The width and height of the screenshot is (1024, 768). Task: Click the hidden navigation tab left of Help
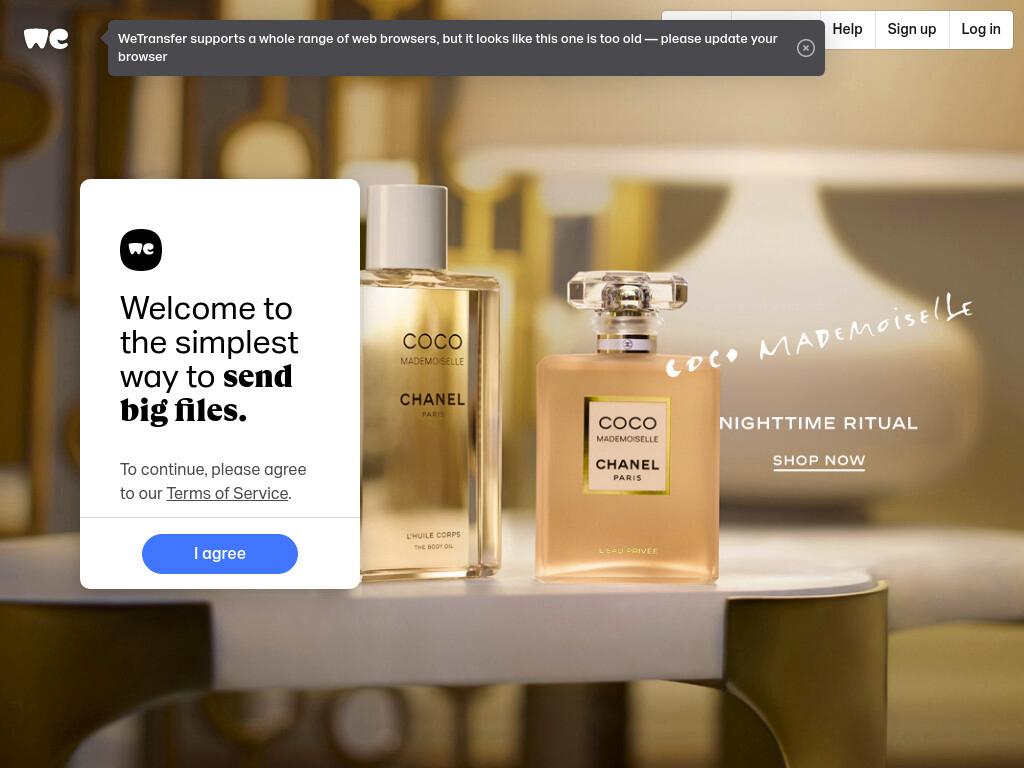click(776, 16)
